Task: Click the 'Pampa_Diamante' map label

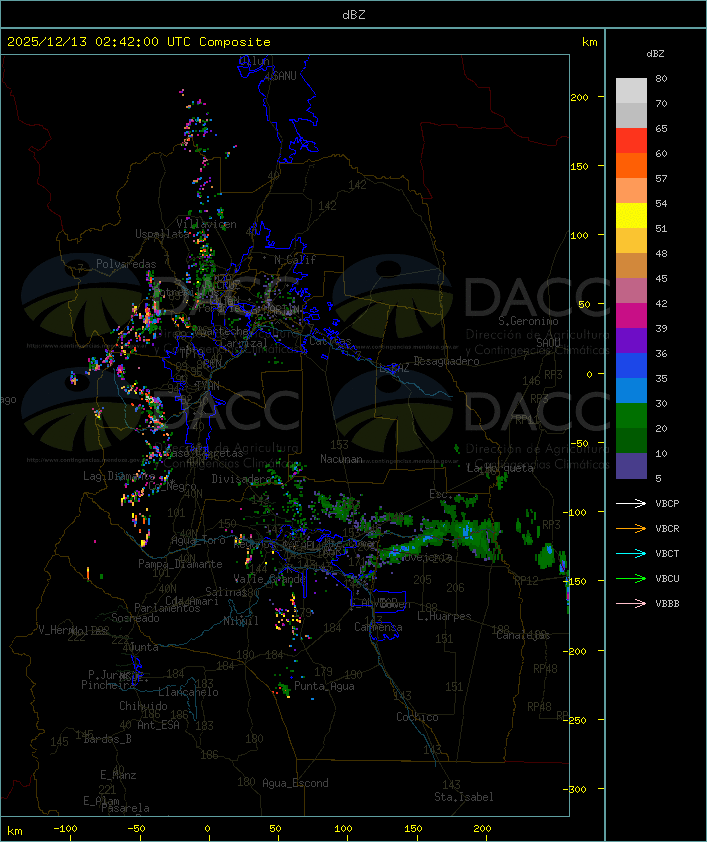Action: click(180, 564)
